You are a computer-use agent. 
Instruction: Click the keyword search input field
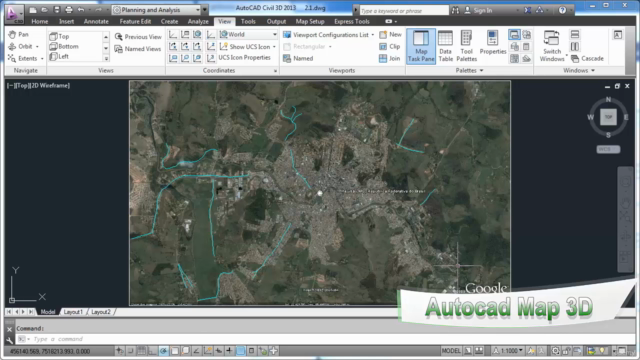point(404,11)
